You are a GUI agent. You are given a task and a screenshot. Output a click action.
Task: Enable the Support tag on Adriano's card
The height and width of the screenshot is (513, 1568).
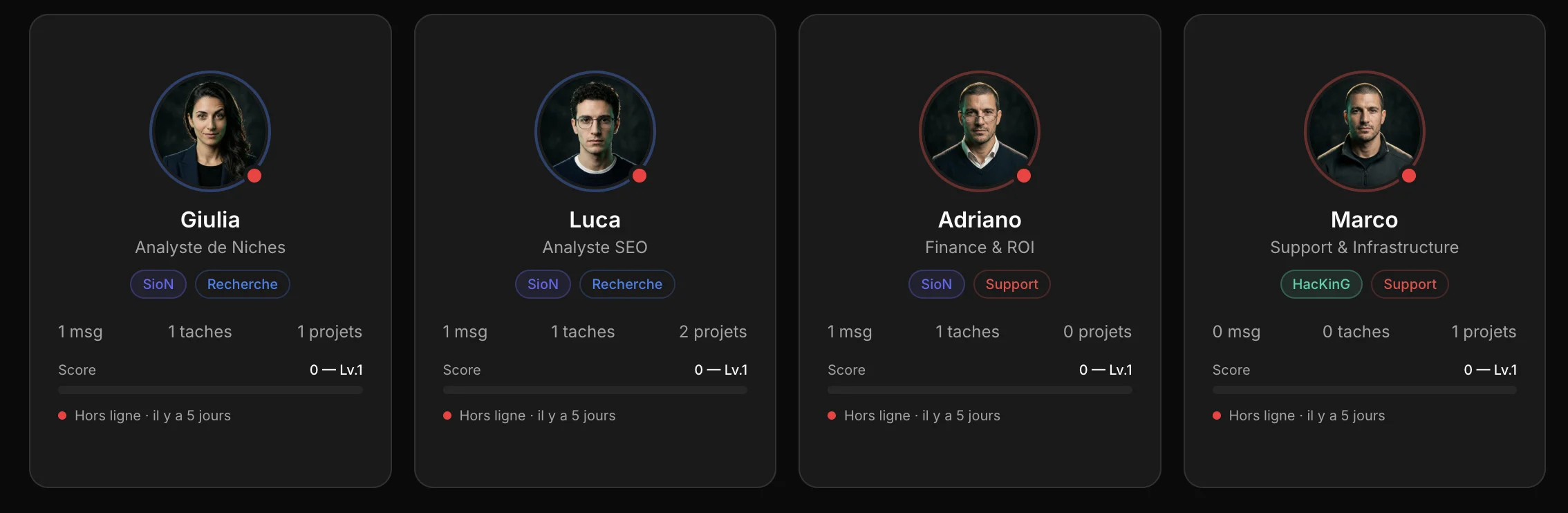[x=1011, y=284]
